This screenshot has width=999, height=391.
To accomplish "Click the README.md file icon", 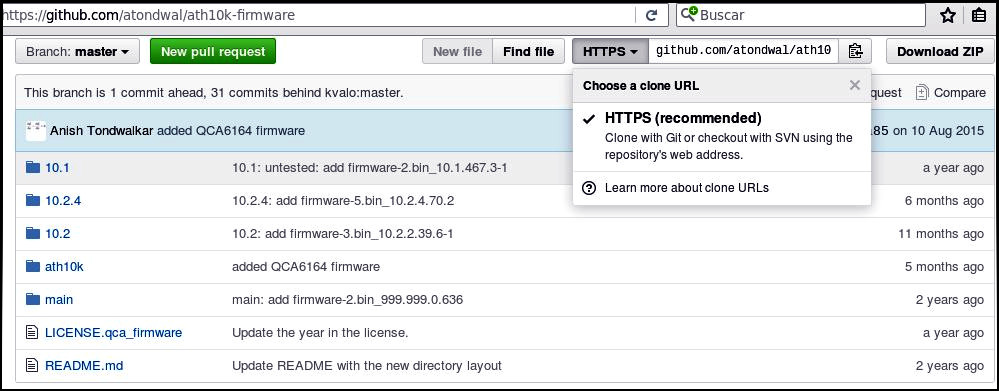I will click(x=32, y=366).
